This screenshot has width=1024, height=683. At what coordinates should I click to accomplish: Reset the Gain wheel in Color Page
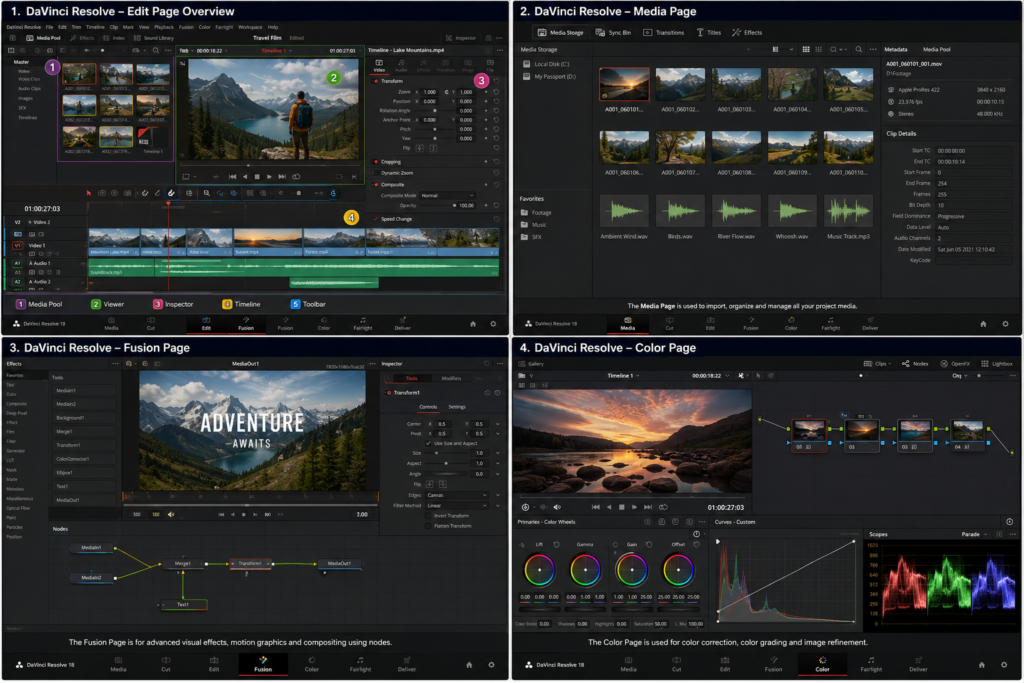point(649,544)
